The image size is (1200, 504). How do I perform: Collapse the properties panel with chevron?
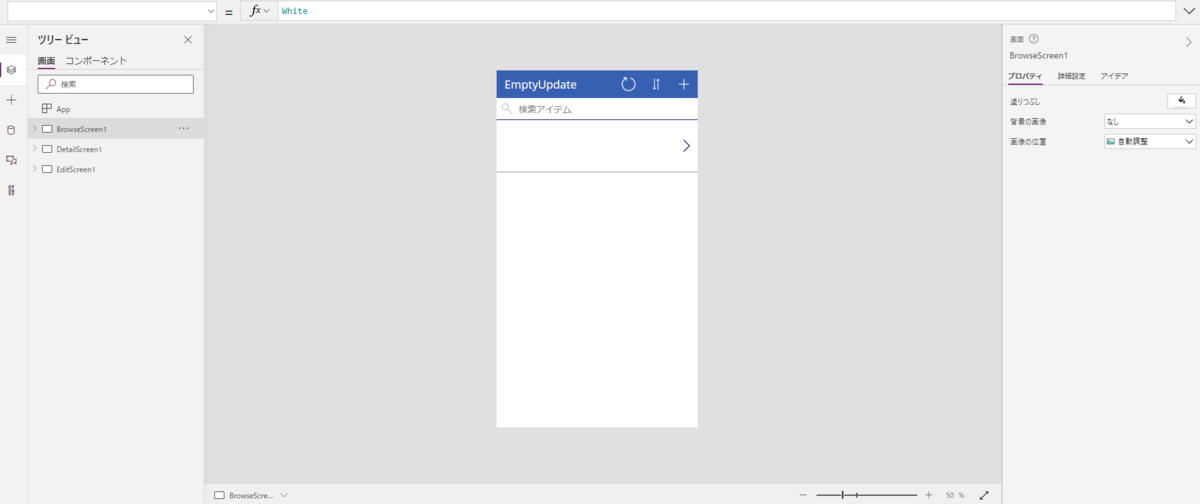pos(1188,43)
